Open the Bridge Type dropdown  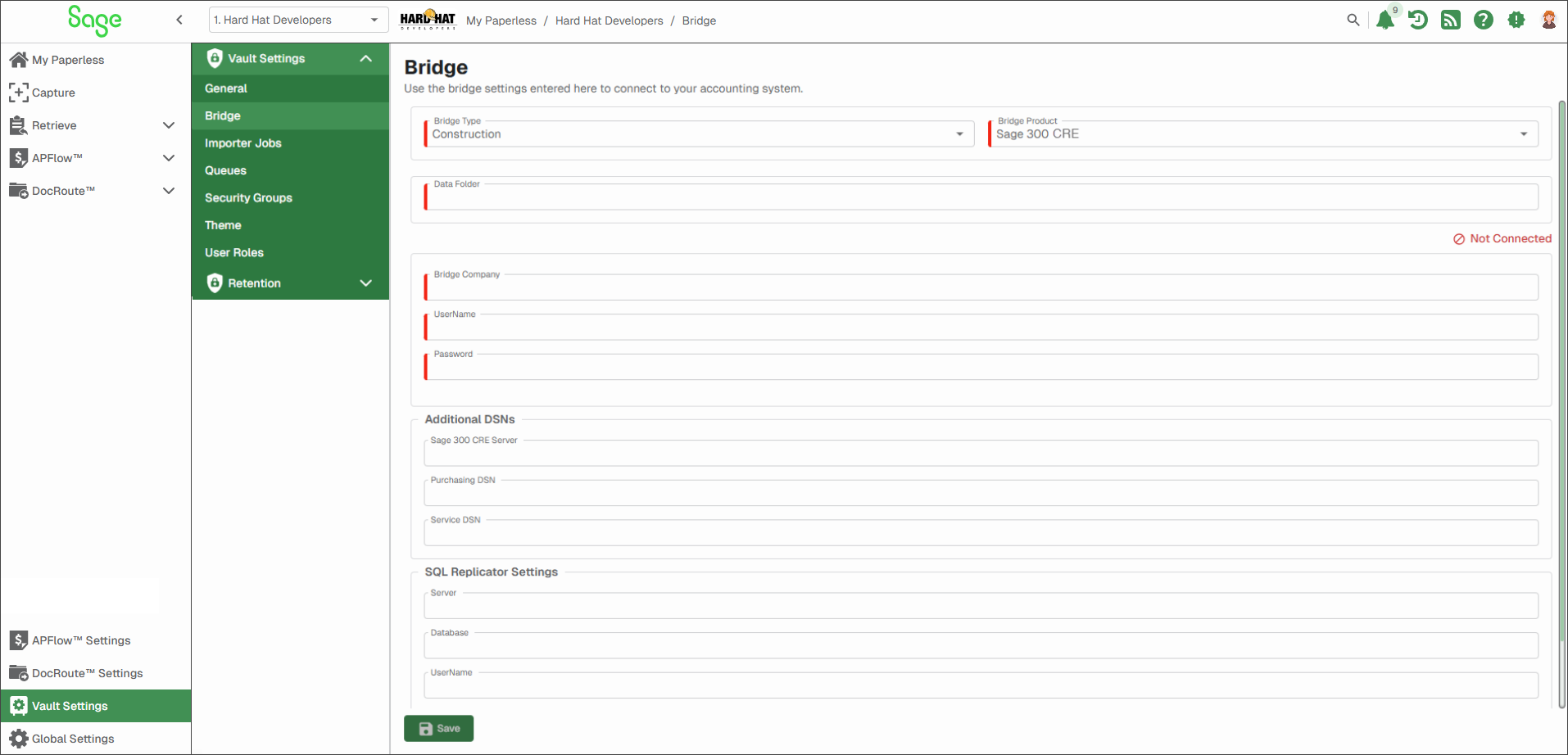tap(700, 134)
